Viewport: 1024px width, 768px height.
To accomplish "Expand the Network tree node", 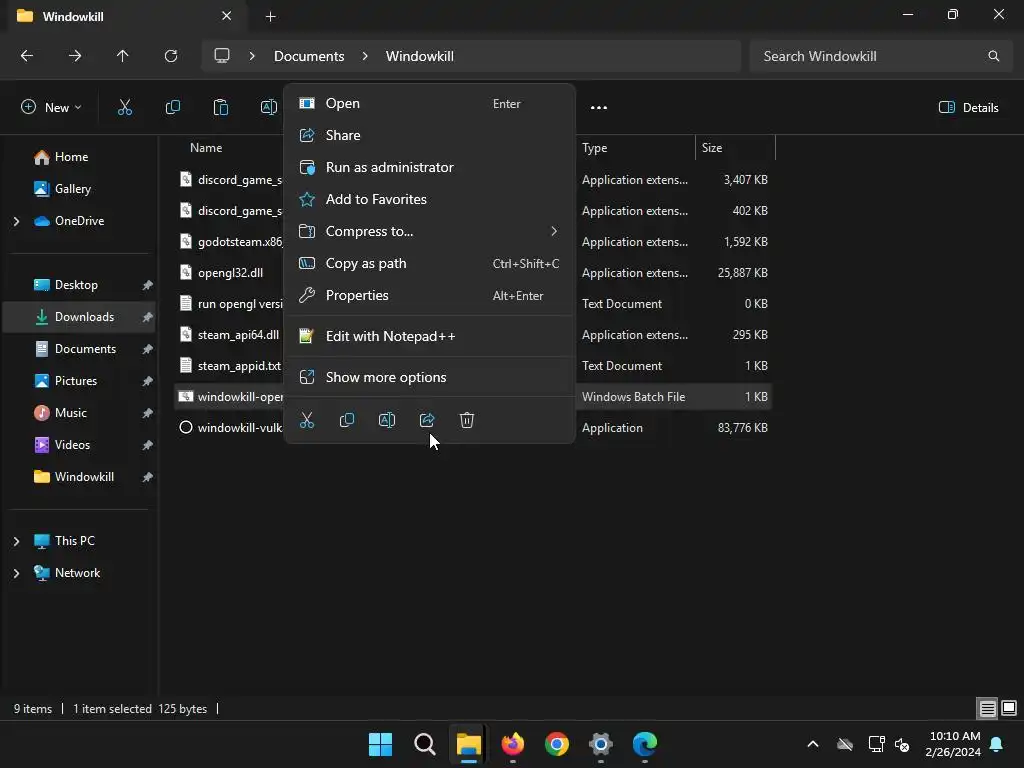I will [x=16, y=573].
